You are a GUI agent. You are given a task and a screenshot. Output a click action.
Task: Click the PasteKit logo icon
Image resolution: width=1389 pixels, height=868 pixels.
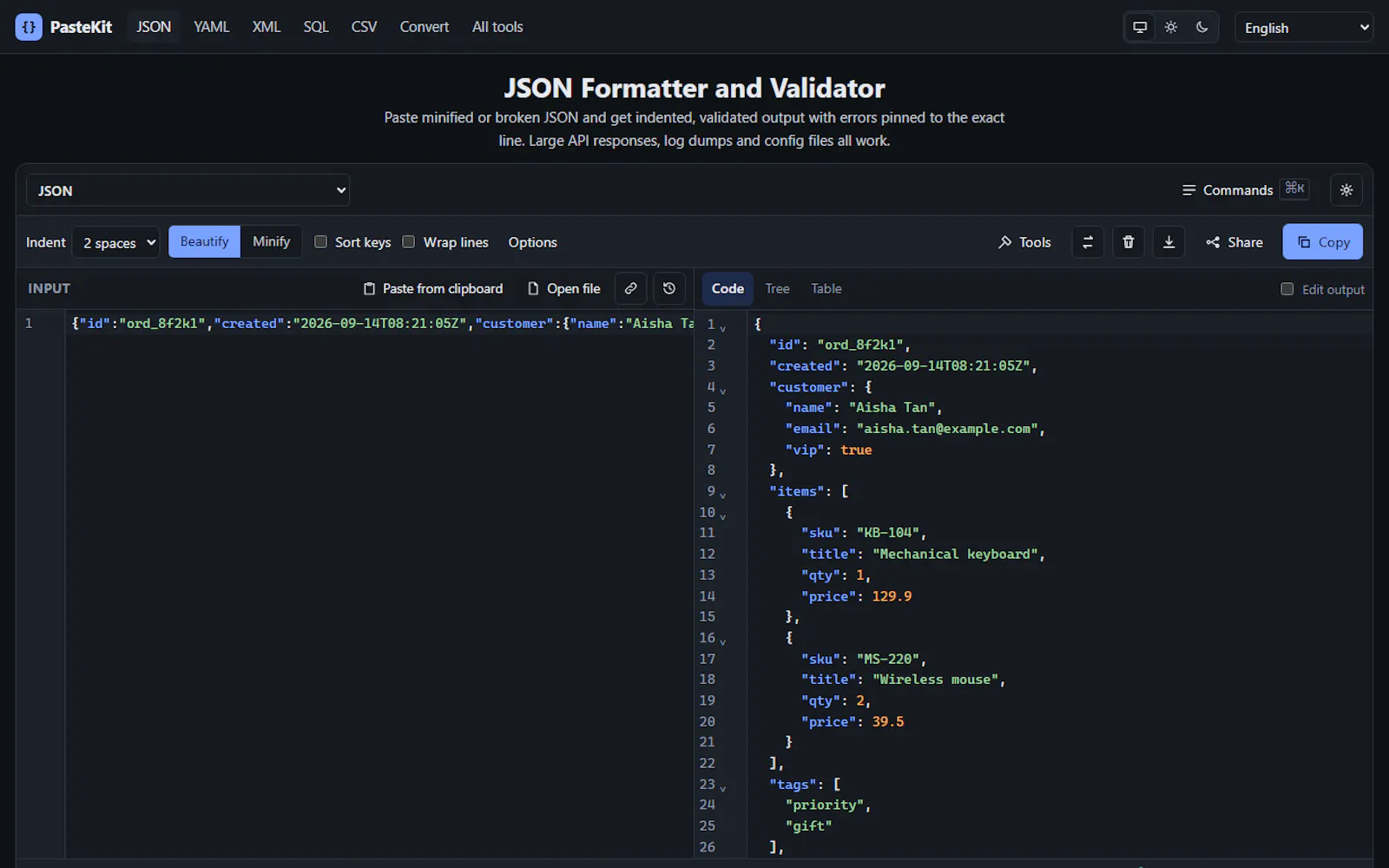tap(29, 27)
